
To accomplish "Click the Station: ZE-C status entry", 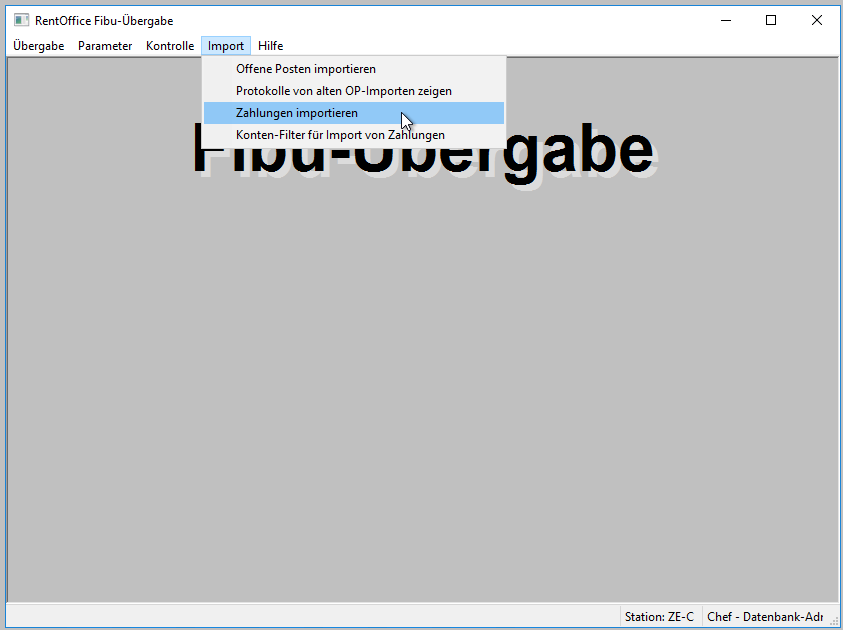I will (x=660, y=617).
